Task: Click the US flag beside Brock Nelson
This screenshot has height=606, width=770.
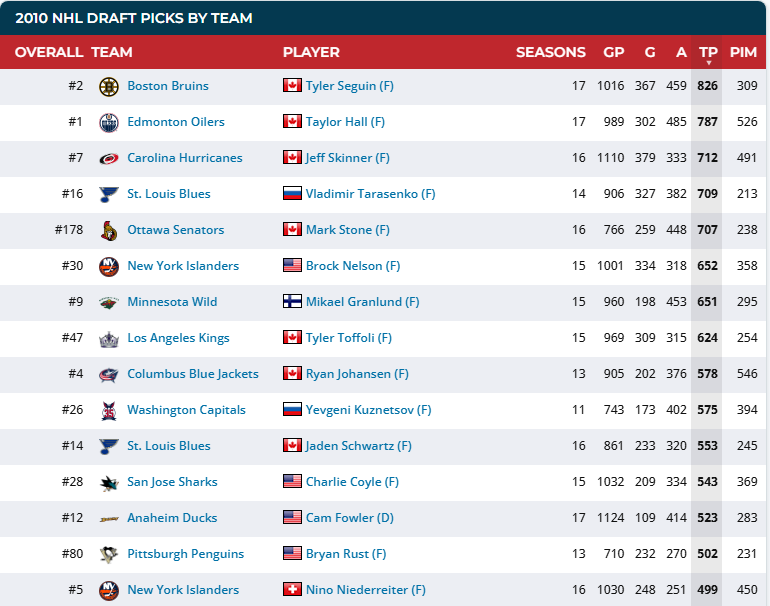Action: point(292,265)
